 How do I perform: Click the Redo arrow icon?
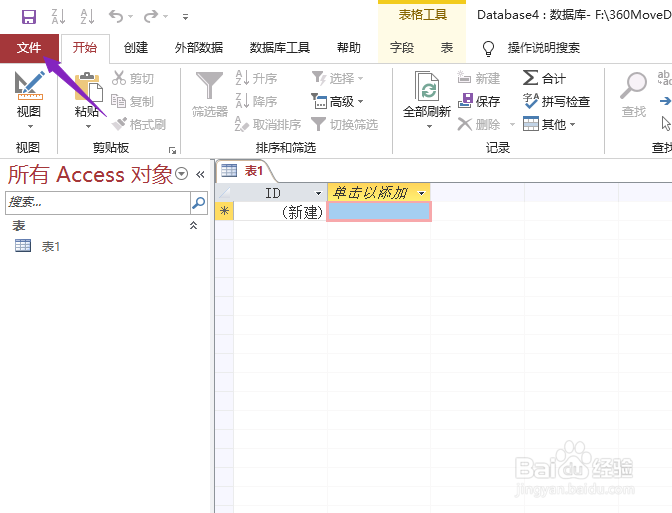pyautogui.click(x=151, y=16)
